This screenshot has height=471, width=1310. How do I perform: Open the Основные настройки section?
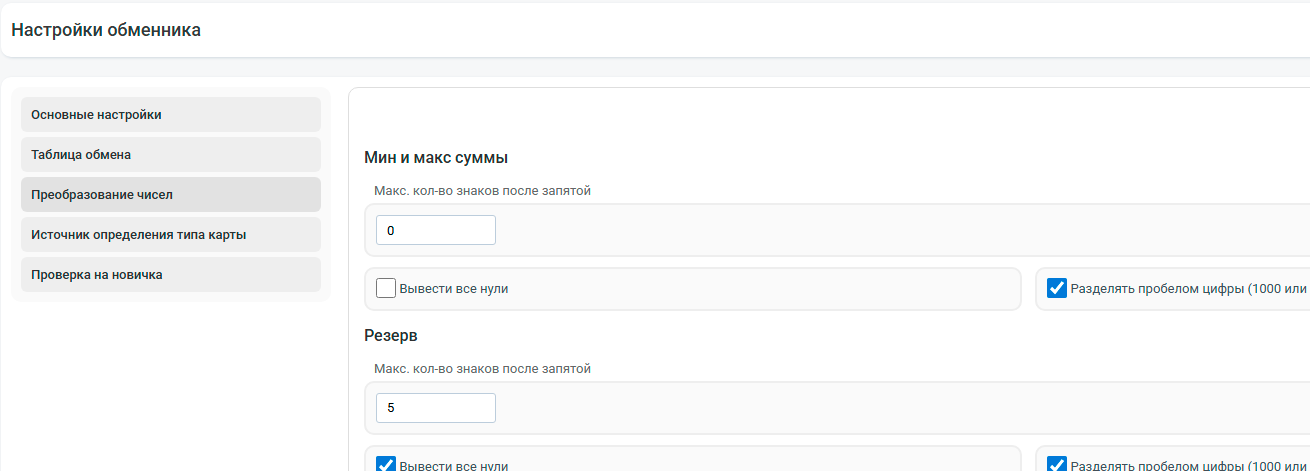pos(171,114)
